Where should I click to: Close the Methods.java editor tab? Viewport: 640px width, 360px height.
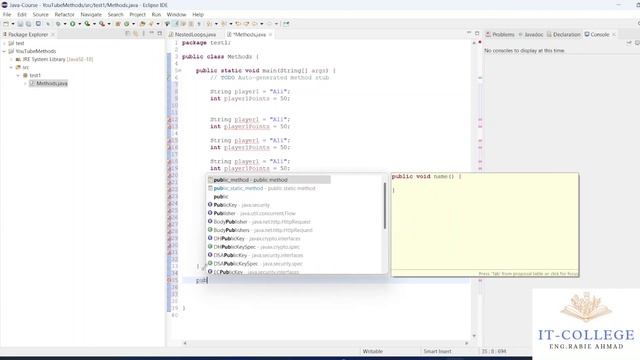tap(270, 35)
